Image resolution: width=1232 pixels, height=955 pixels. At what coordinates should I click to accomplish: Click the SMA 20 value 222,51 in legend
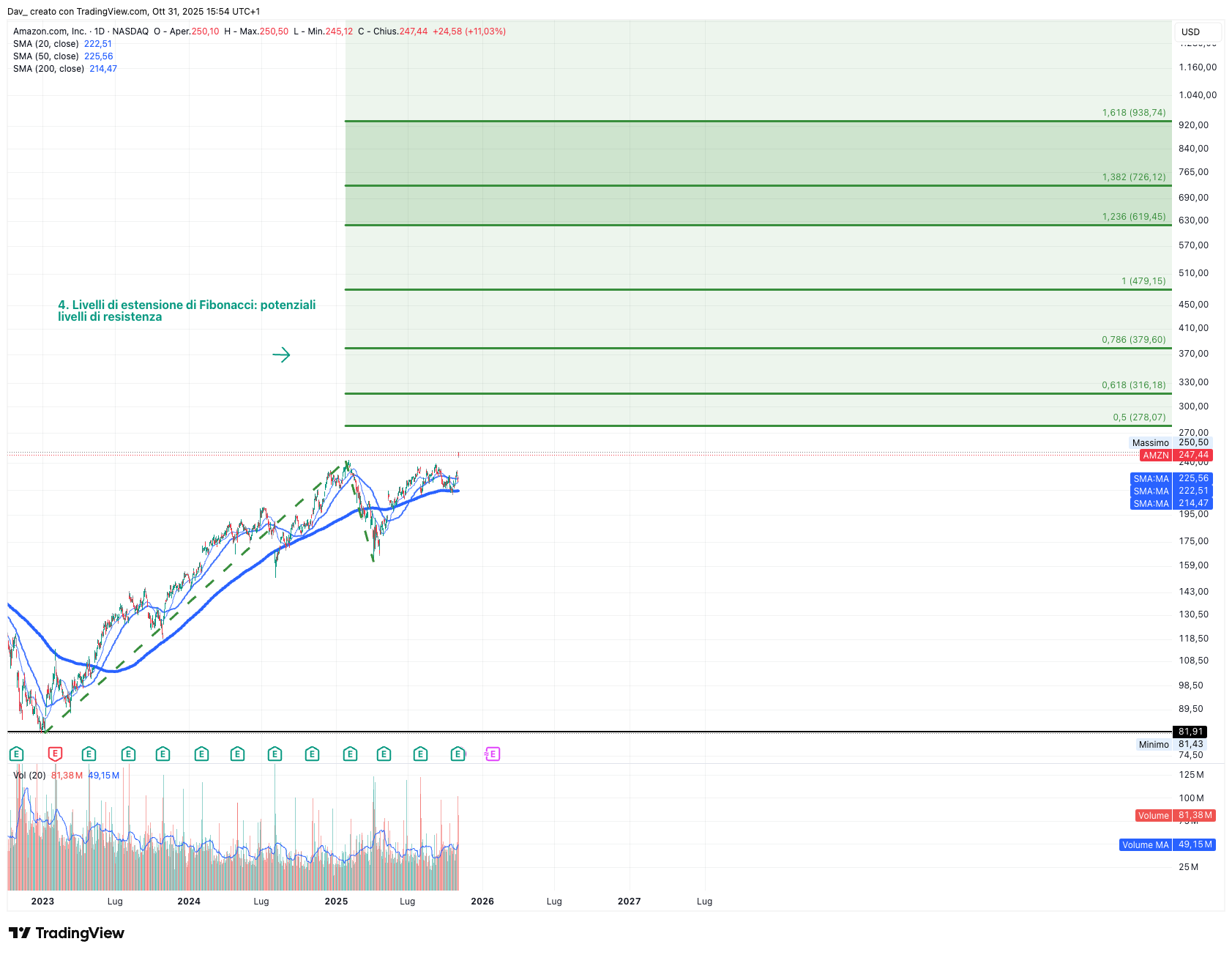click(98, 44)
